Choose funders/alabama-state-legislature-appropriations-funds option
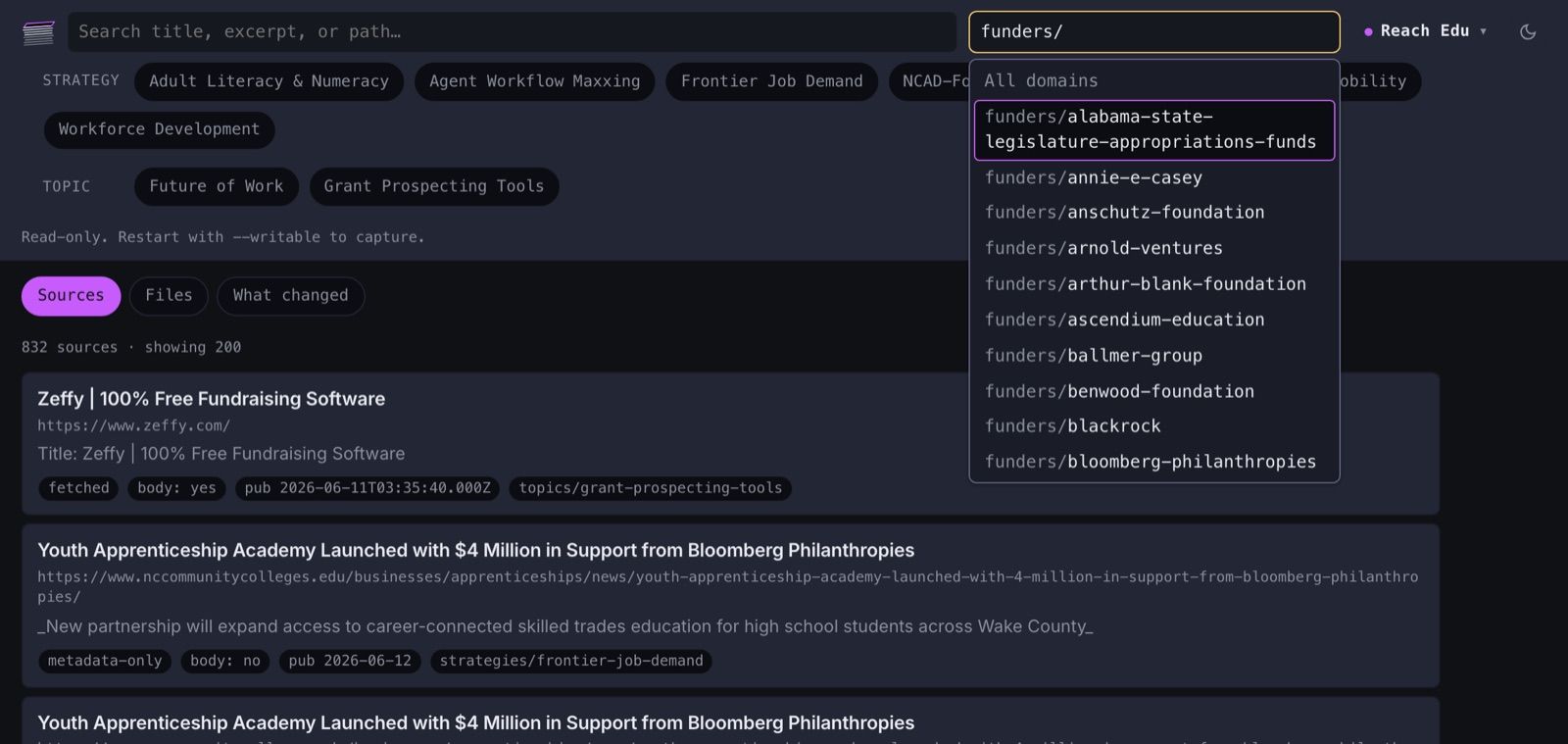This screenshot has width=1568, height=744. tap(1153, 129)
